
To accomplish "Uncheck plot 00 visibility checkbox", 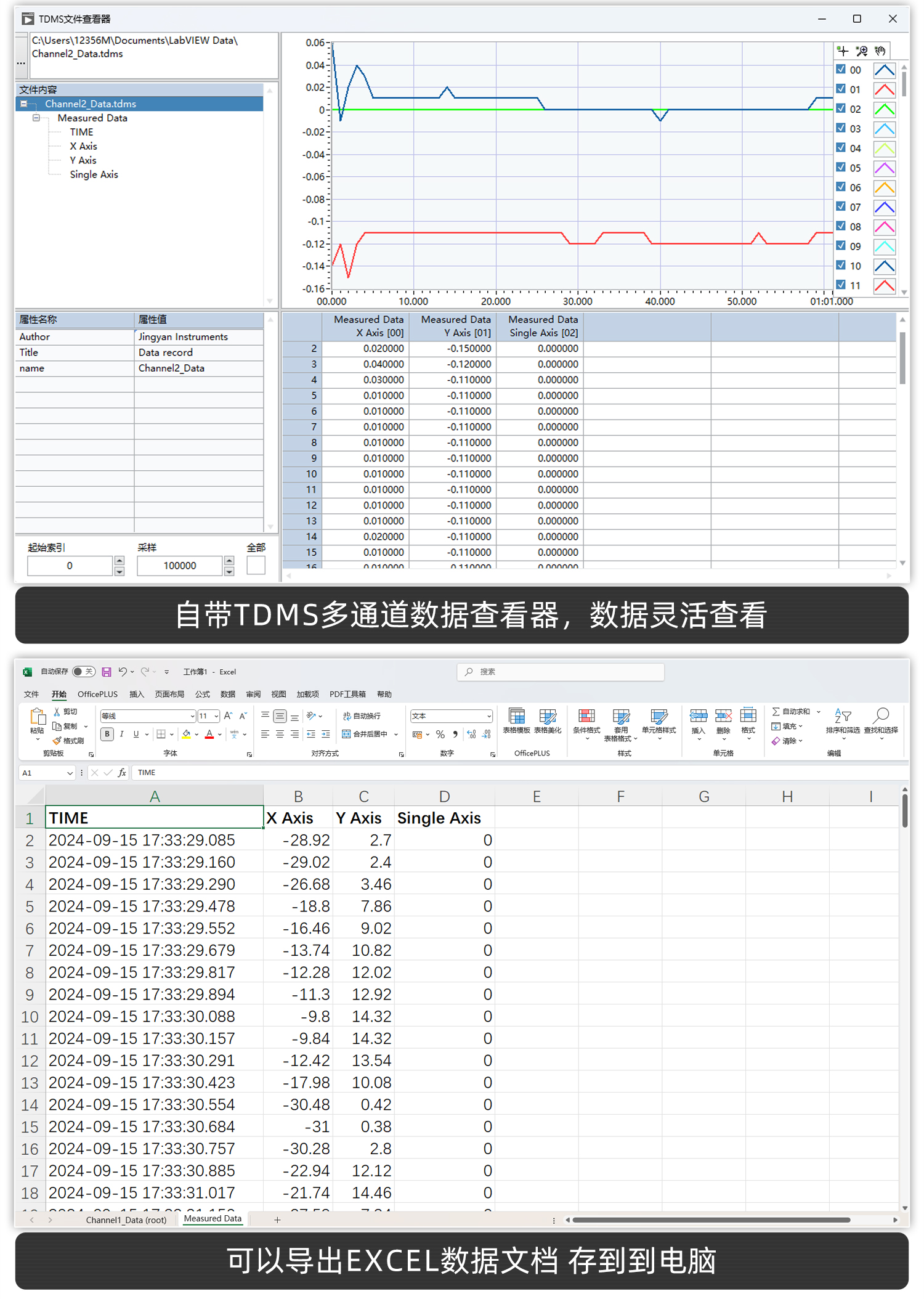I will (841, 70).
